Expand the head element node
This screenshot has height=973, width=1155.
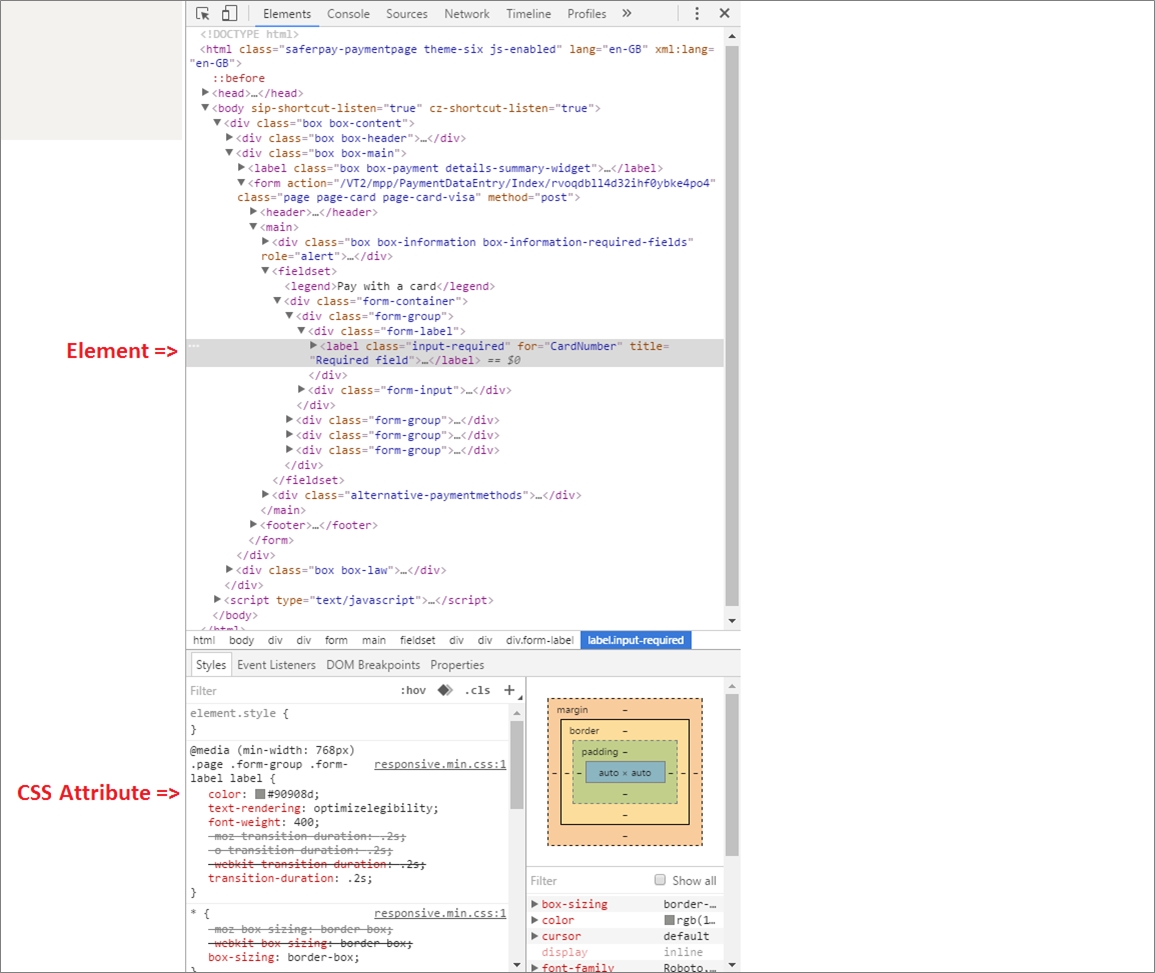pos(206,93)
